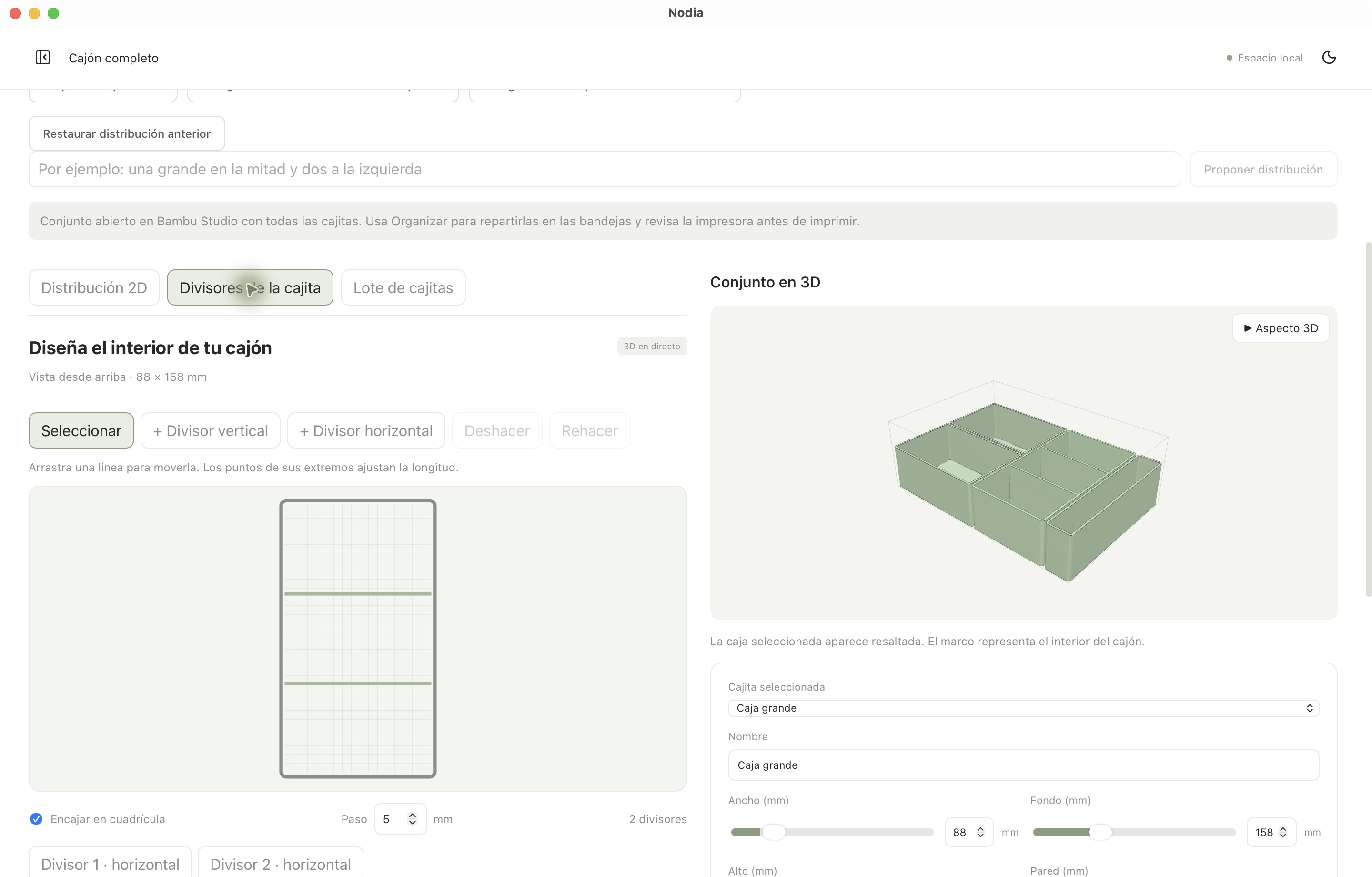Add a horizontal divider with + Divisor horizontal
1372x877 pixels.
click(x=366, y=430)
